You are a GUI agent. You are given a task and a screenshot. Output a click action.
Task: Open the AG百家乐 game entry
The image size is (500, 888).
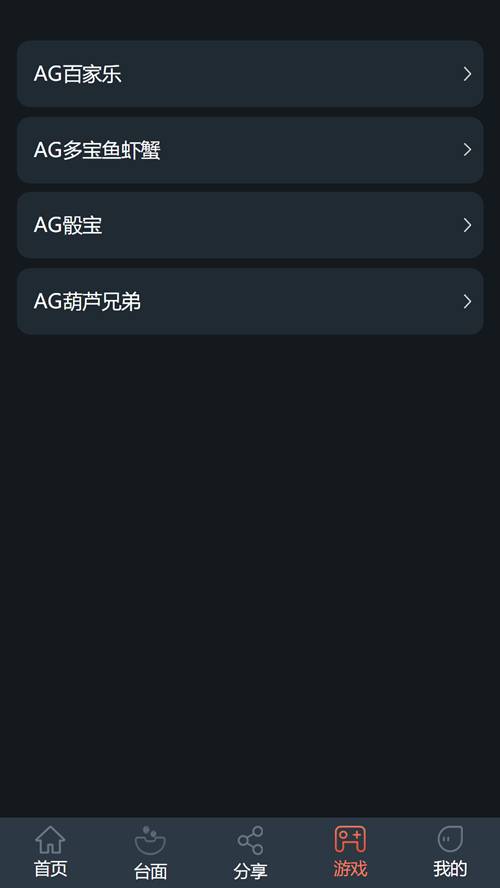[x=250, y=74]
